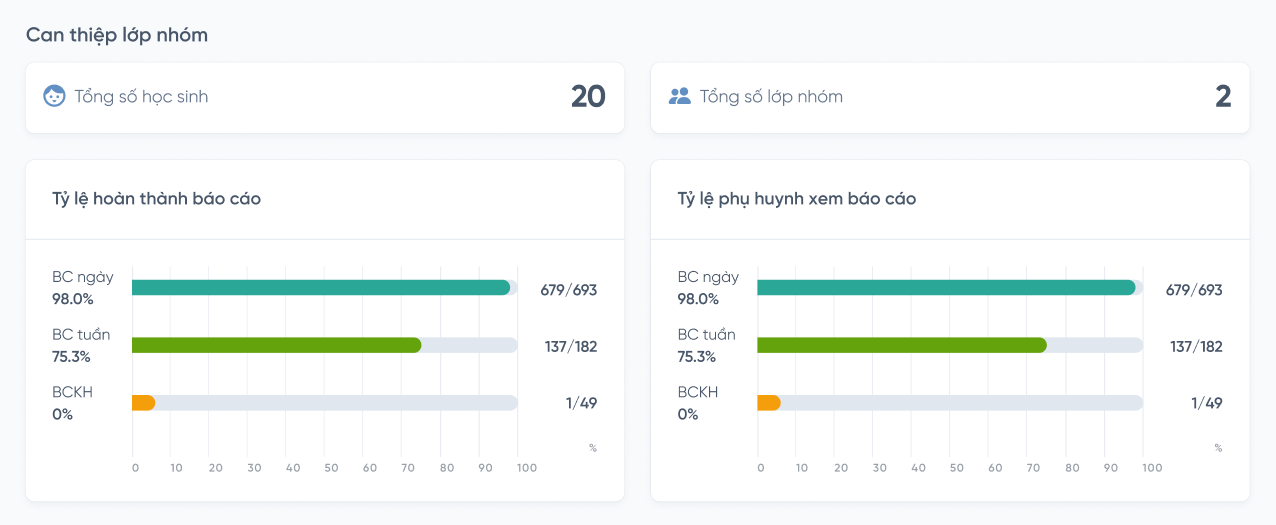Click 'BCKH' label in parent-view chart
The image size is (1276, 525).
pos(698,393)
